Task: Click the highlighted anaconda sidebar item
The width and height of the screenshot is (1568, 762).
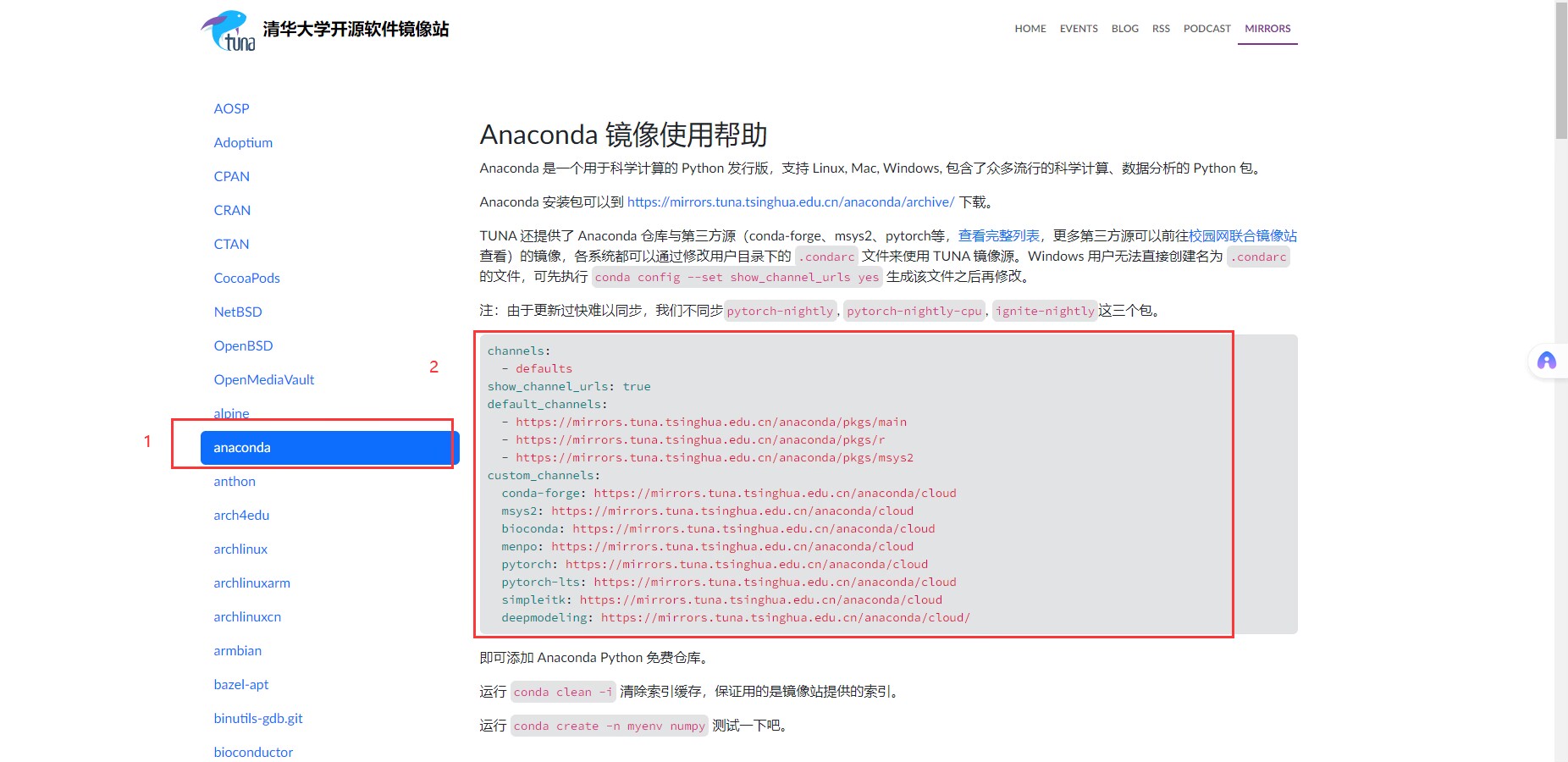Action: 329,448
